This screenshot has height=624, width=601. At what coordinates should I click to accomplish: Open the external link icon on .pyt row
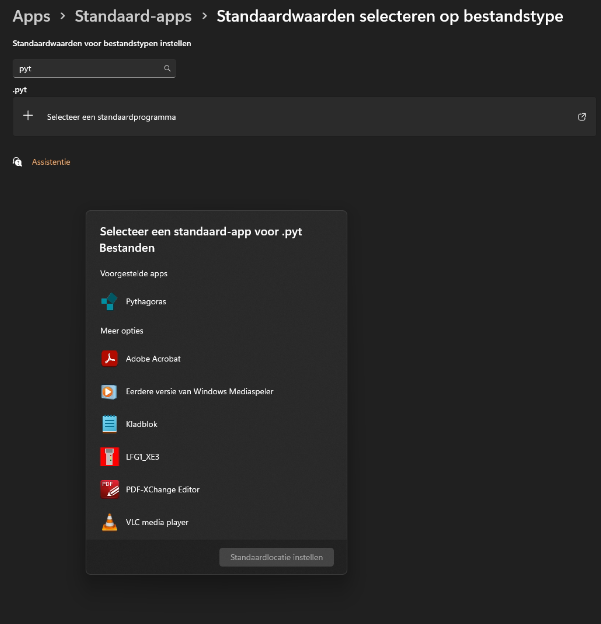pyautogui.click(x=581, y=117)
